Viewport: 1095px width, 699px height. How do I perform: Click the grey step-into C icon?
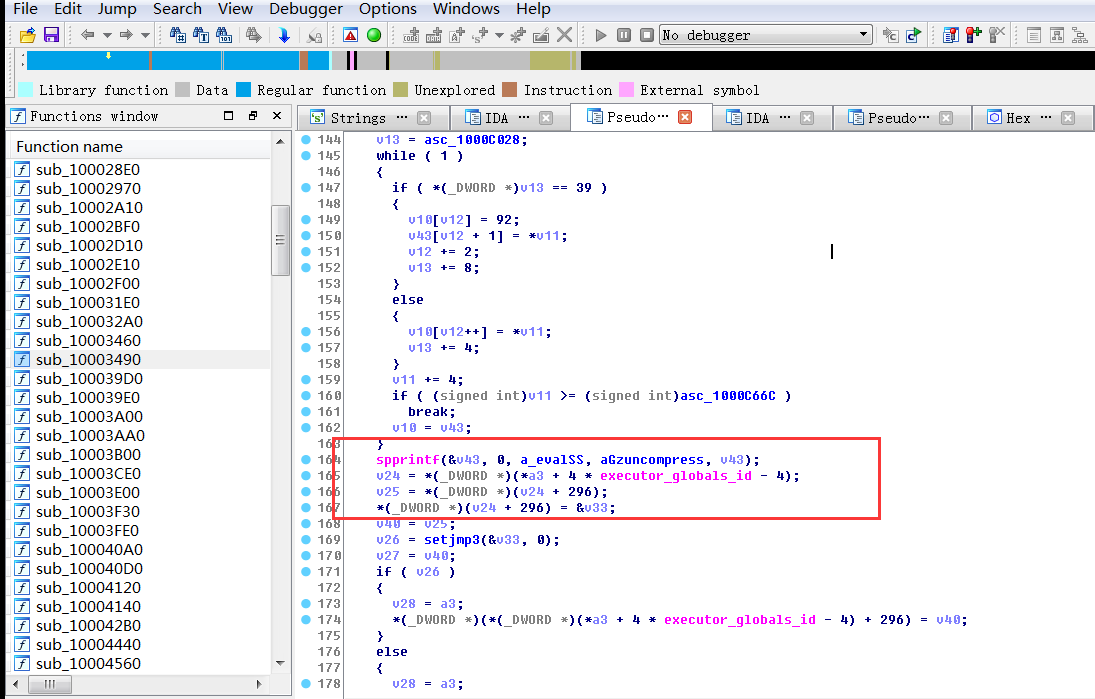(890, 35)
